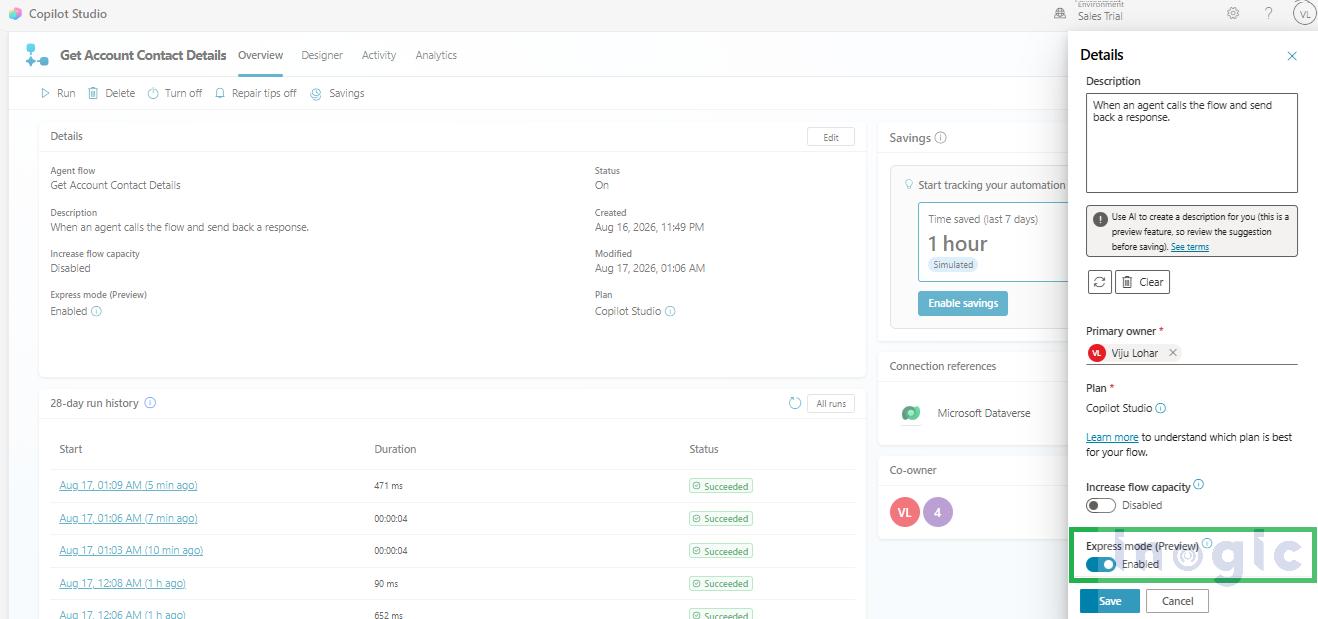Click the Microsoft Dataverse connection icon
The height and width of the screenshot is (619, 1318).
click(x=910, y=413)
